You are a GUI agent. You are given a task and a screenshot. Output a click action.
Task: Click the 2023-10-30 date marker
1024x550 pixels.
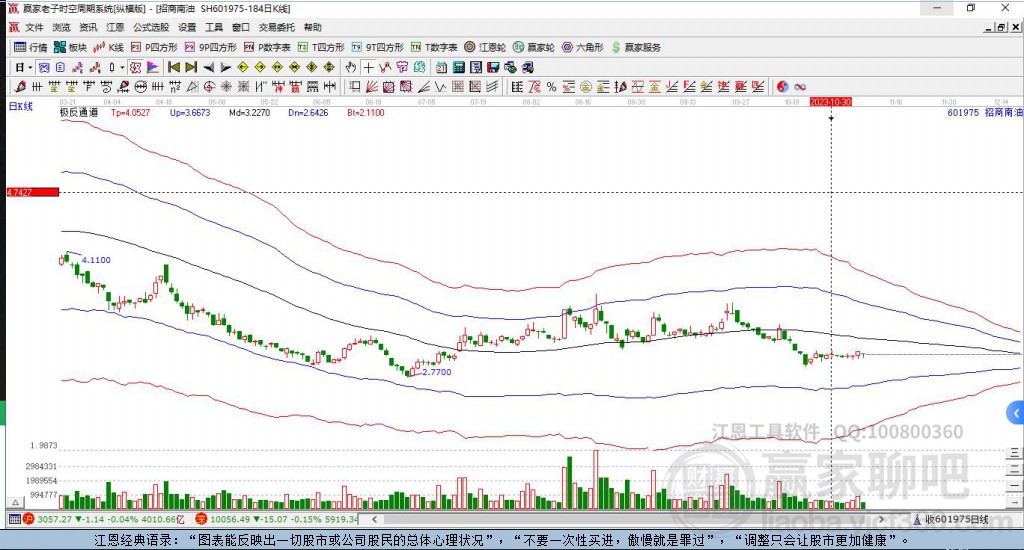[830, 102]
